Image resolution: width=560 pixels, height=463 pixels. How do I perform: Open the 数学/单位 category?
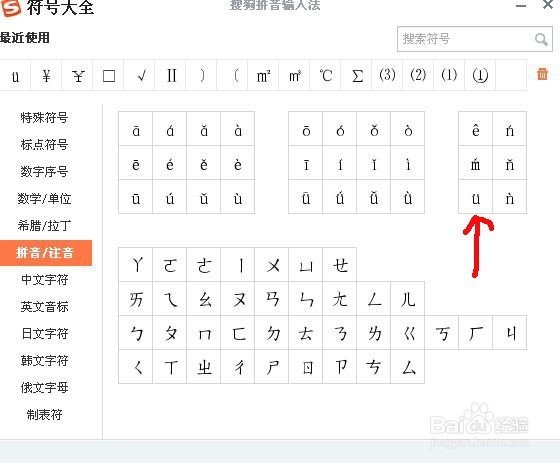pos(44,199)
